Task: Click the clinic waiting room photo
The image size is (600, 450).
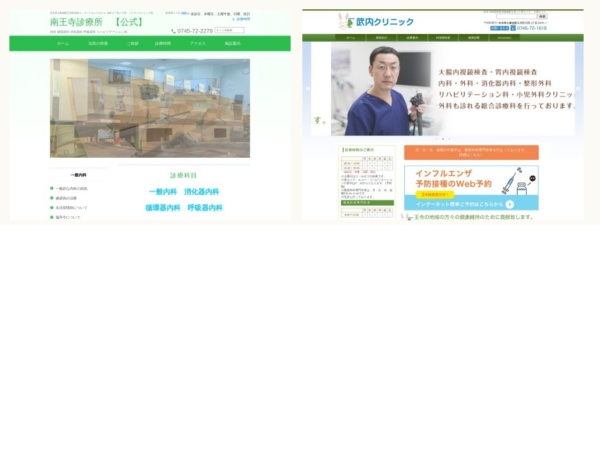Action: click(150, 108)
